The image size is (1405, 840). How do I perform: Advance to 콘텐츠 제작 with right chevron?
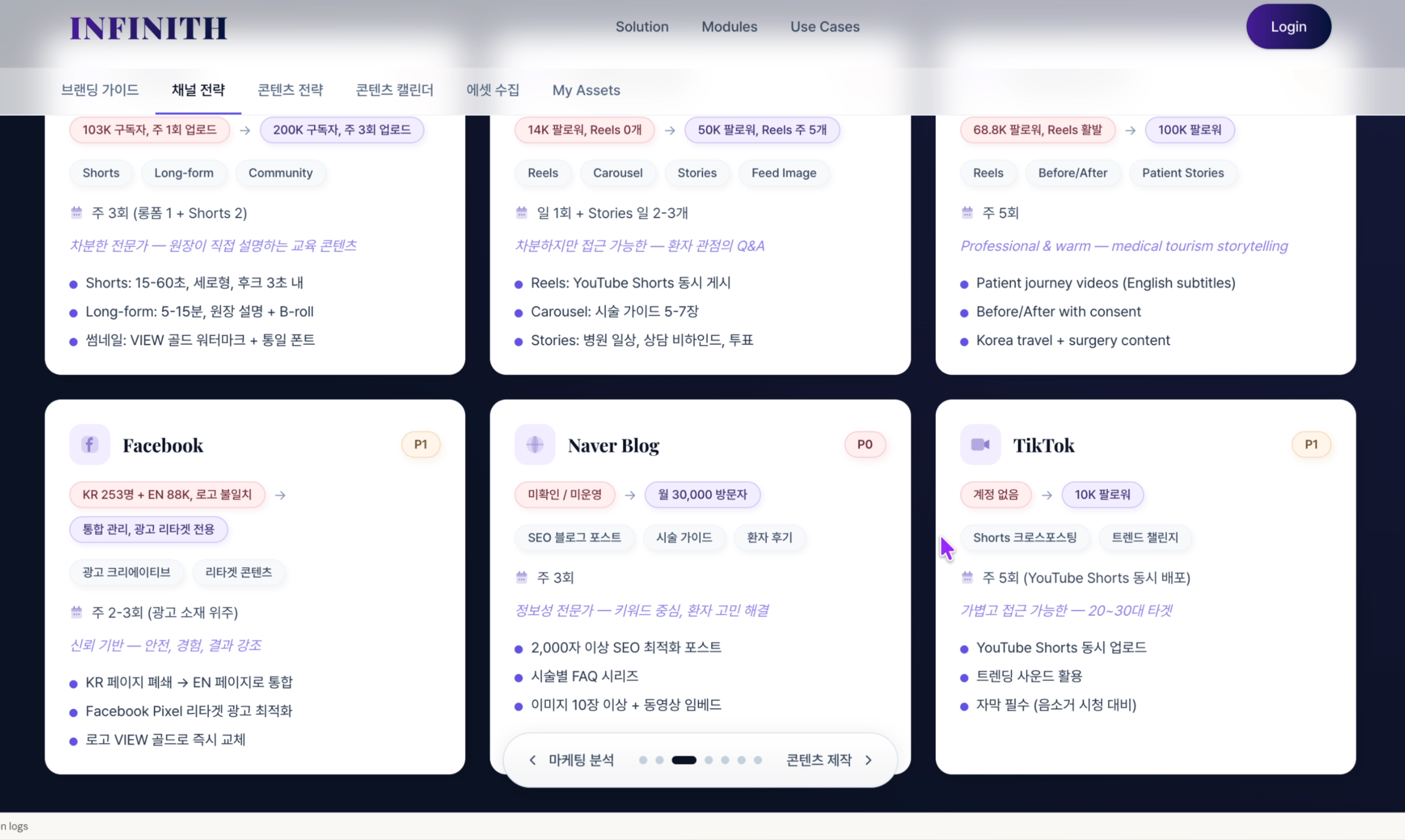point(868,760)
